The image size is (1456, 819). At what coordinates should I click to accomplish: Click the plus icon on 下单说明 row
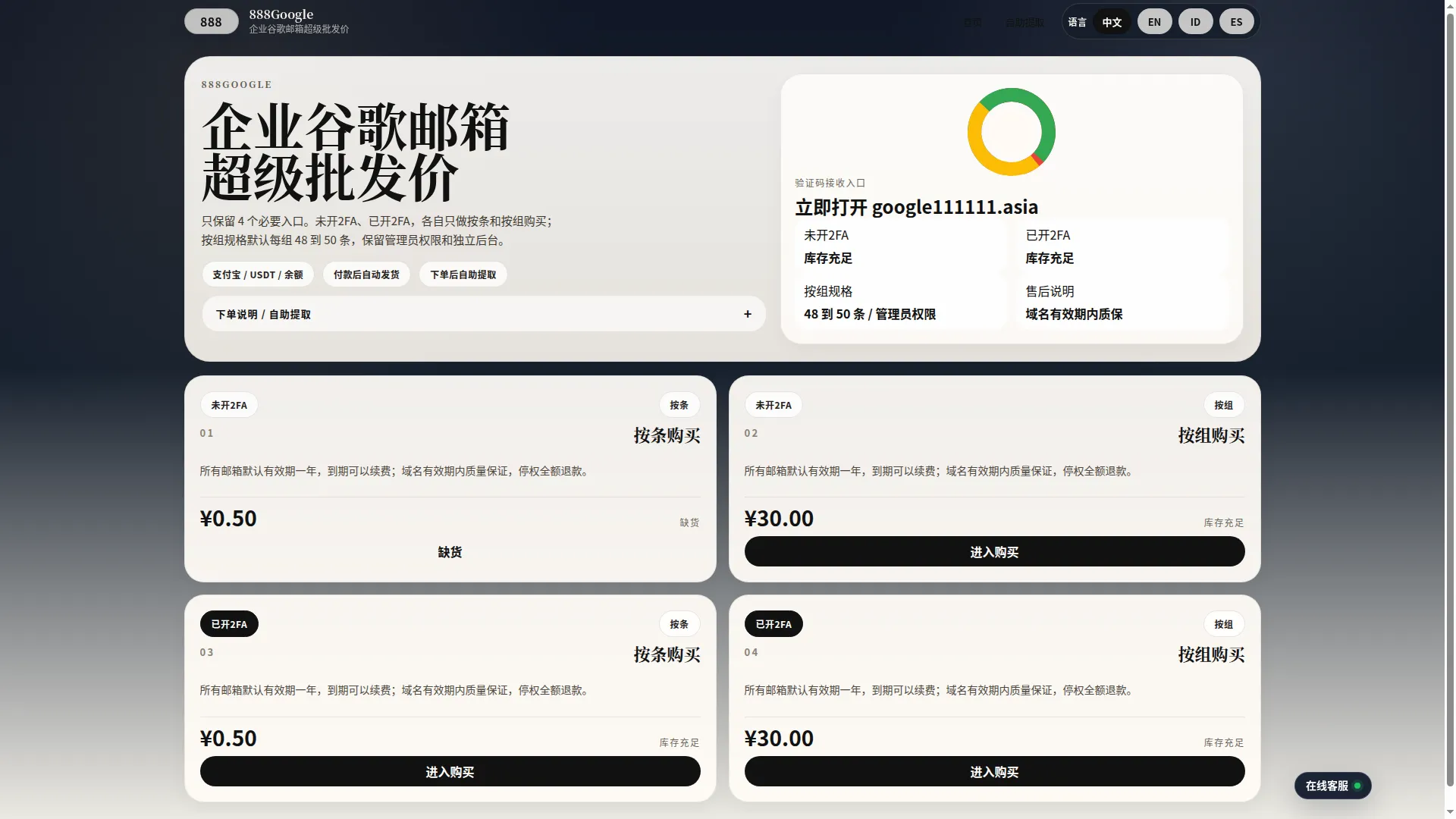coord(748,314)
